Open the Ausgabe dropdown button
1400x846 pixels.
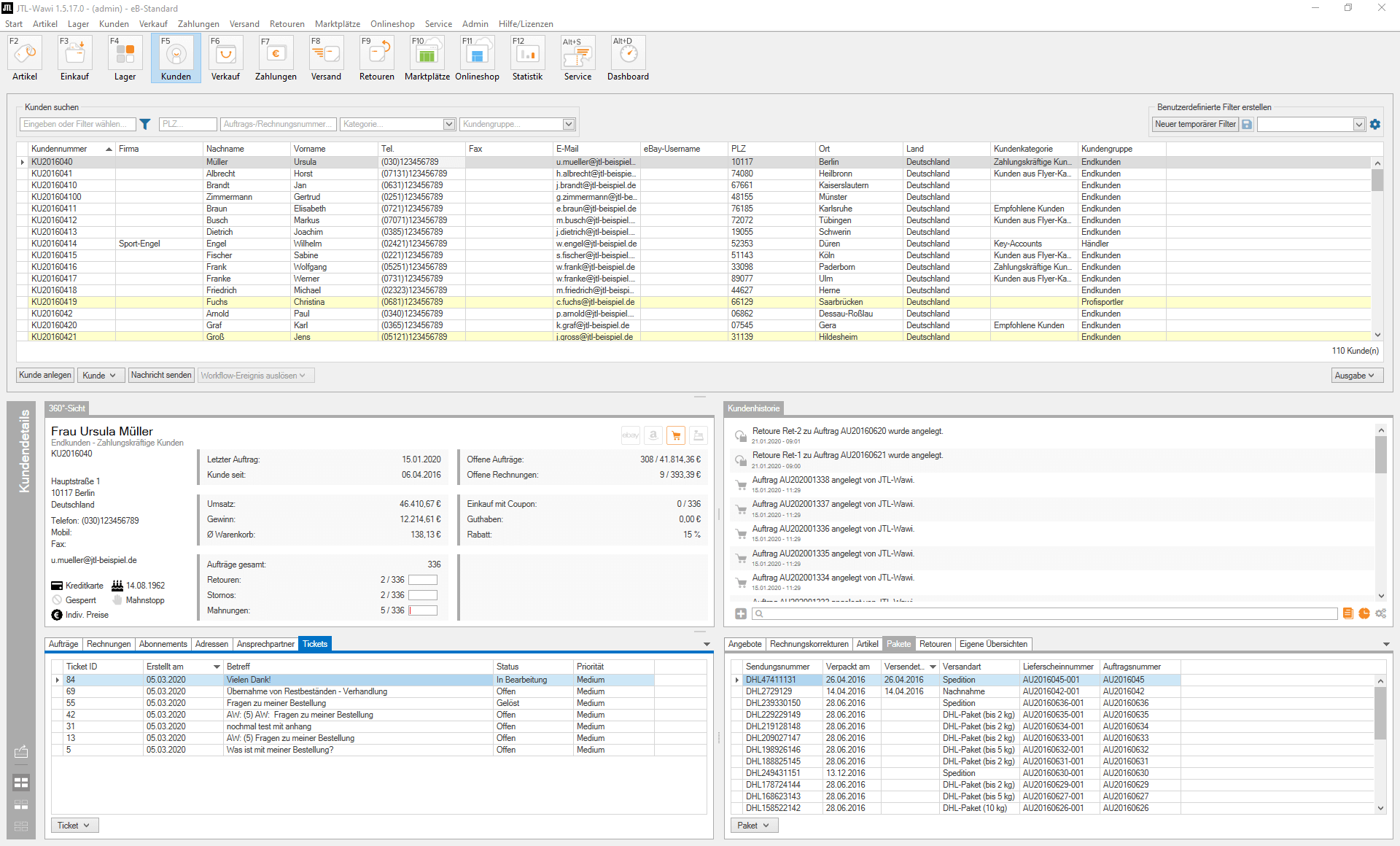pos(1357,376)
